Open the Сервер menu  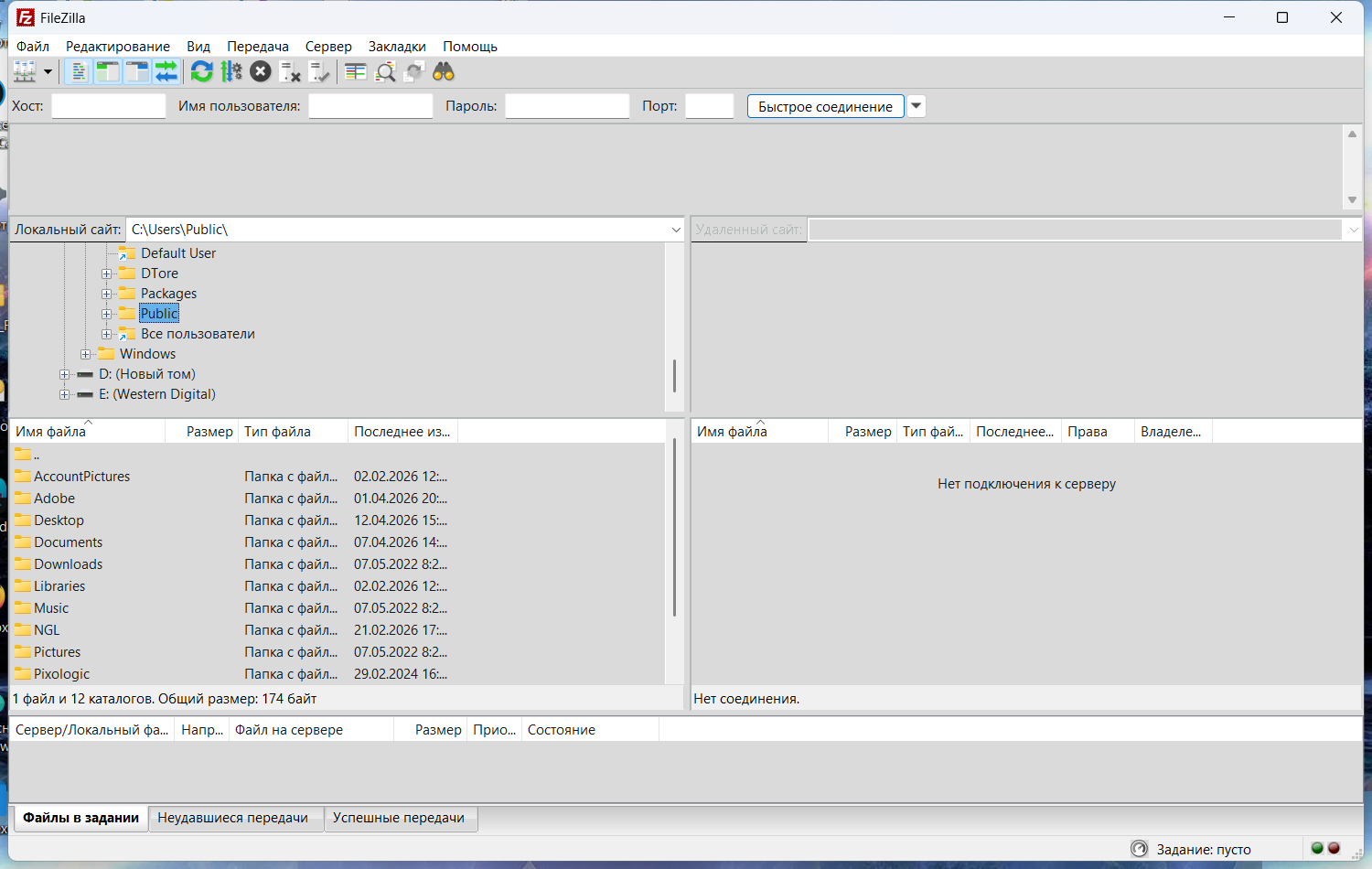pos(327,47)
